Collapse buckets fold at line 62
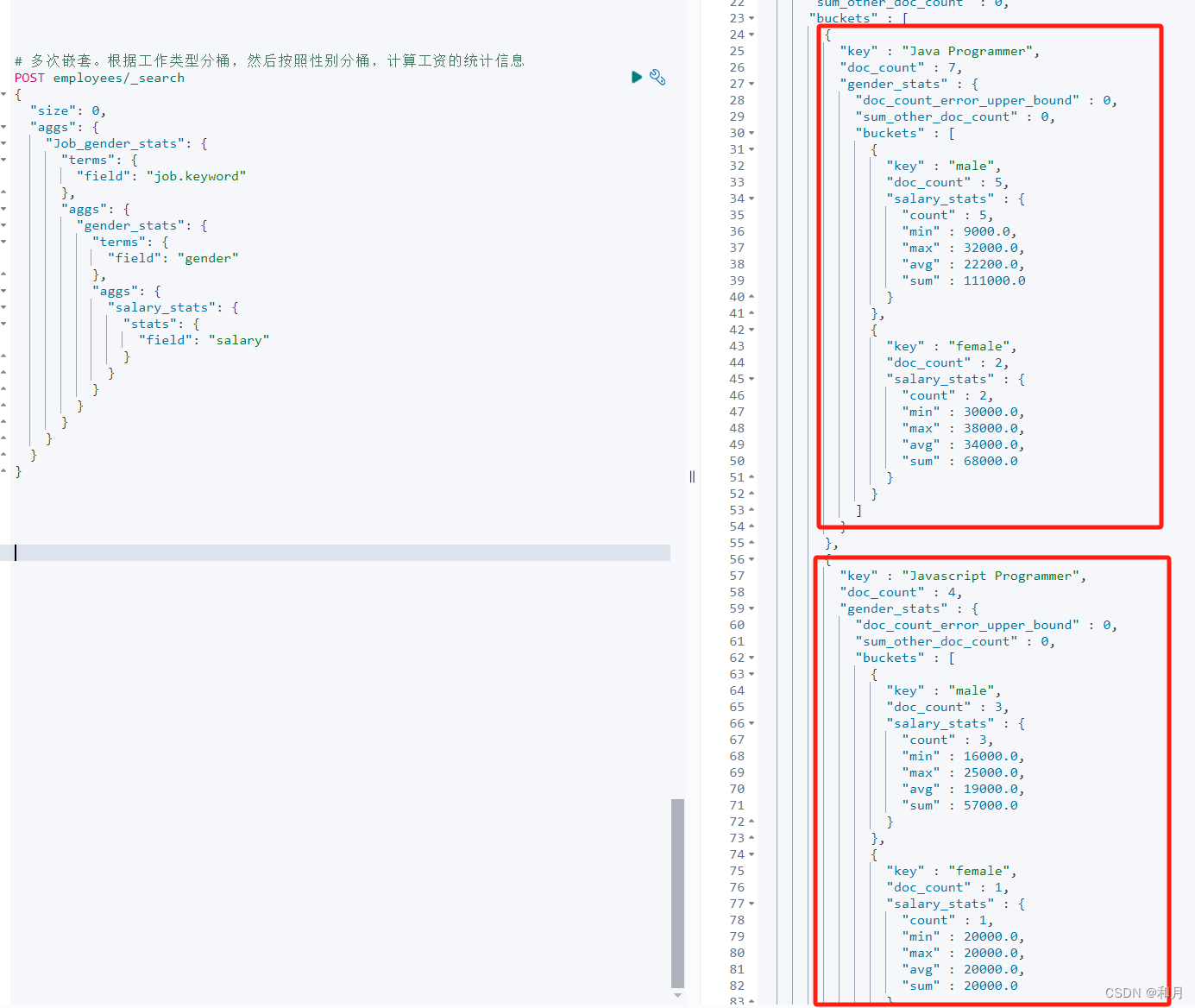This screenshot has height=1008, width=1195. click(752, 658)
